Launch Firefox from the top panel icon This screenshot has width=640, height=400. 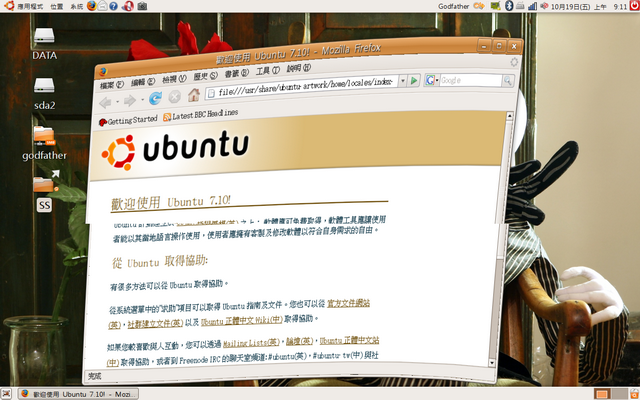tap(92, 6)
